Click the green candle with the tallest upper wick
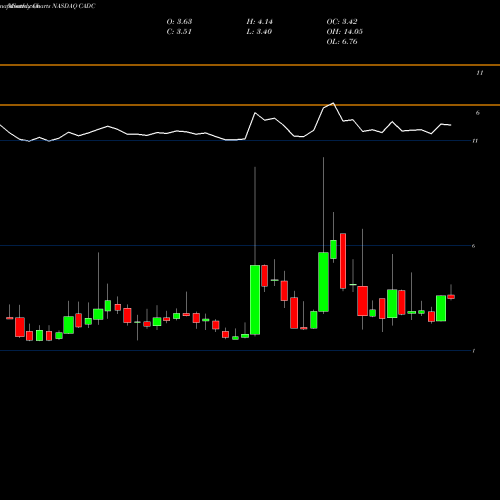The image size is (500, 500). 255,300
